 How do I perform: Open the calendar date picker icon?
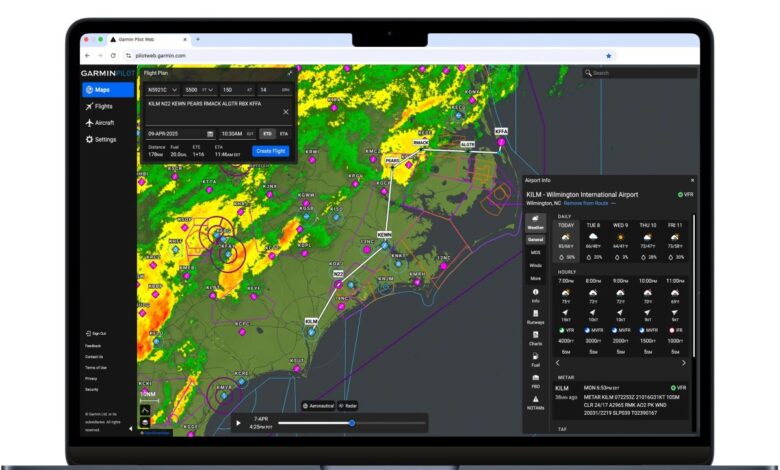pyautogui.click(x=210, y=133)
